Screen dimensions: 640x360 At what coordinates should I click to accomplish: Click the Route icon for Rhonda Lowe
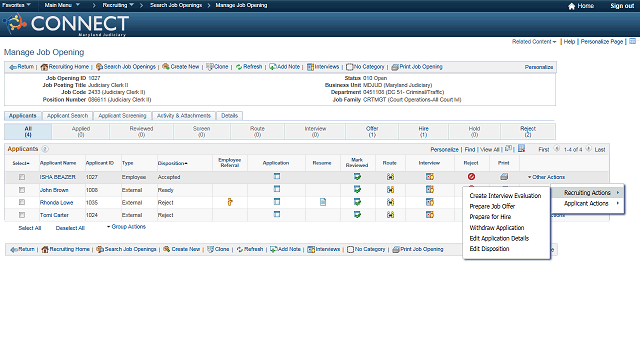(390, 202)
